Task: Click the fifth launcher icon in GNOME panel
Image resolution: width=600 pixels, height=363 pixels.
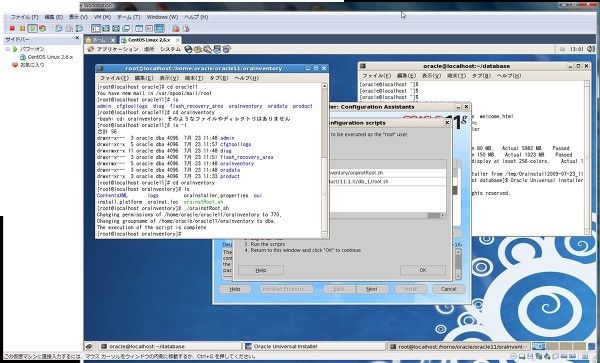Action: pos(227,49)
